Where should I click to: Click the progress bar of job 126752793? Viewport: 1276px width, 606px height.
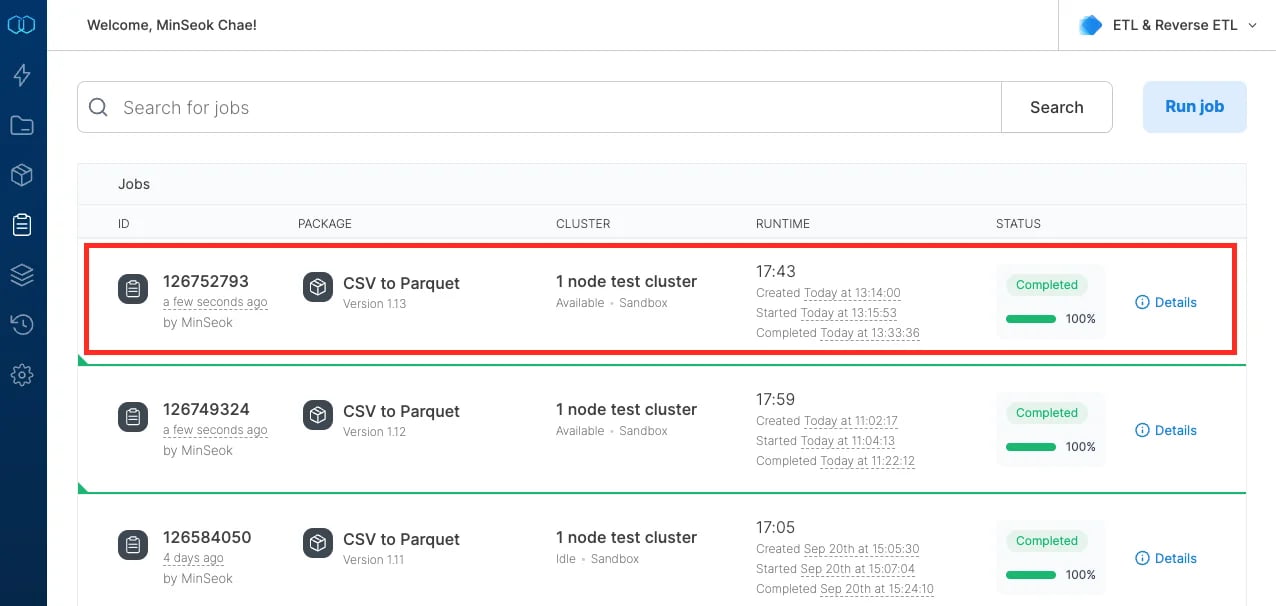tap(1031, 319)
